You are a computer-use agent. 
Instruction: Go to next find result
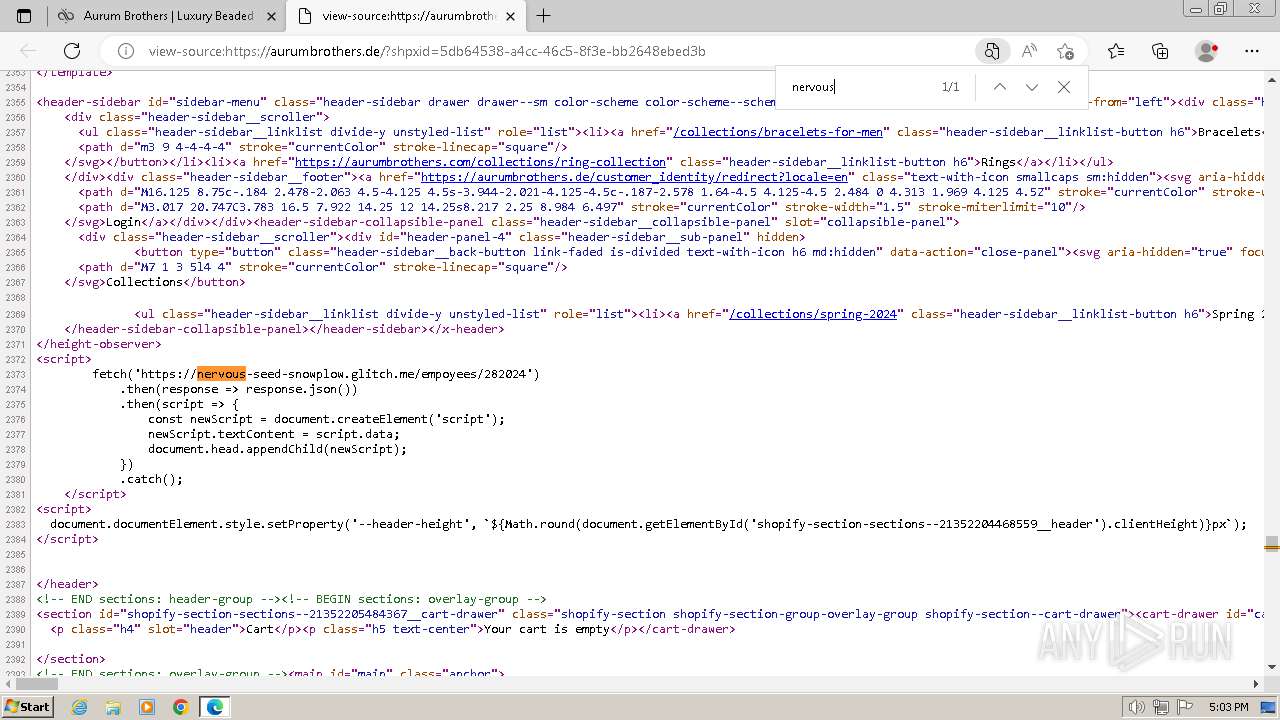coord(1031,87)
